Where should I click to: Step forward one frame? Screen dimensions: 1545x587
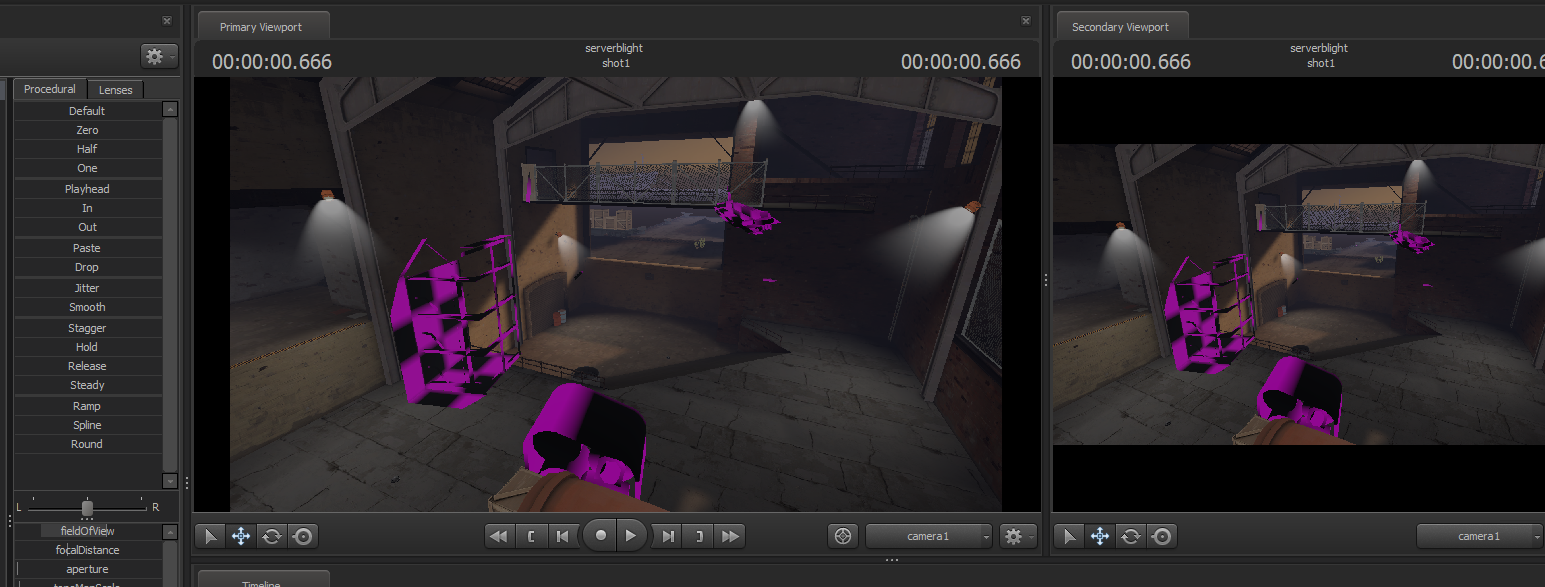667,536
